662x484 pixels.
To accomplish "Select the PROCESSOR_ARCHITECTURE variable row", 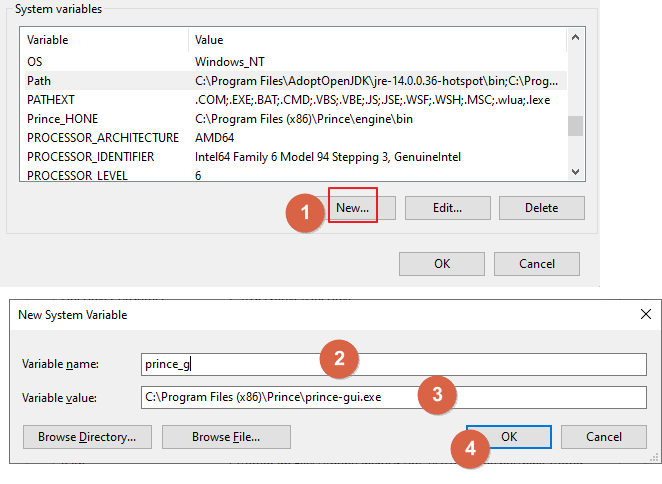I will click(x=290, y=138).
